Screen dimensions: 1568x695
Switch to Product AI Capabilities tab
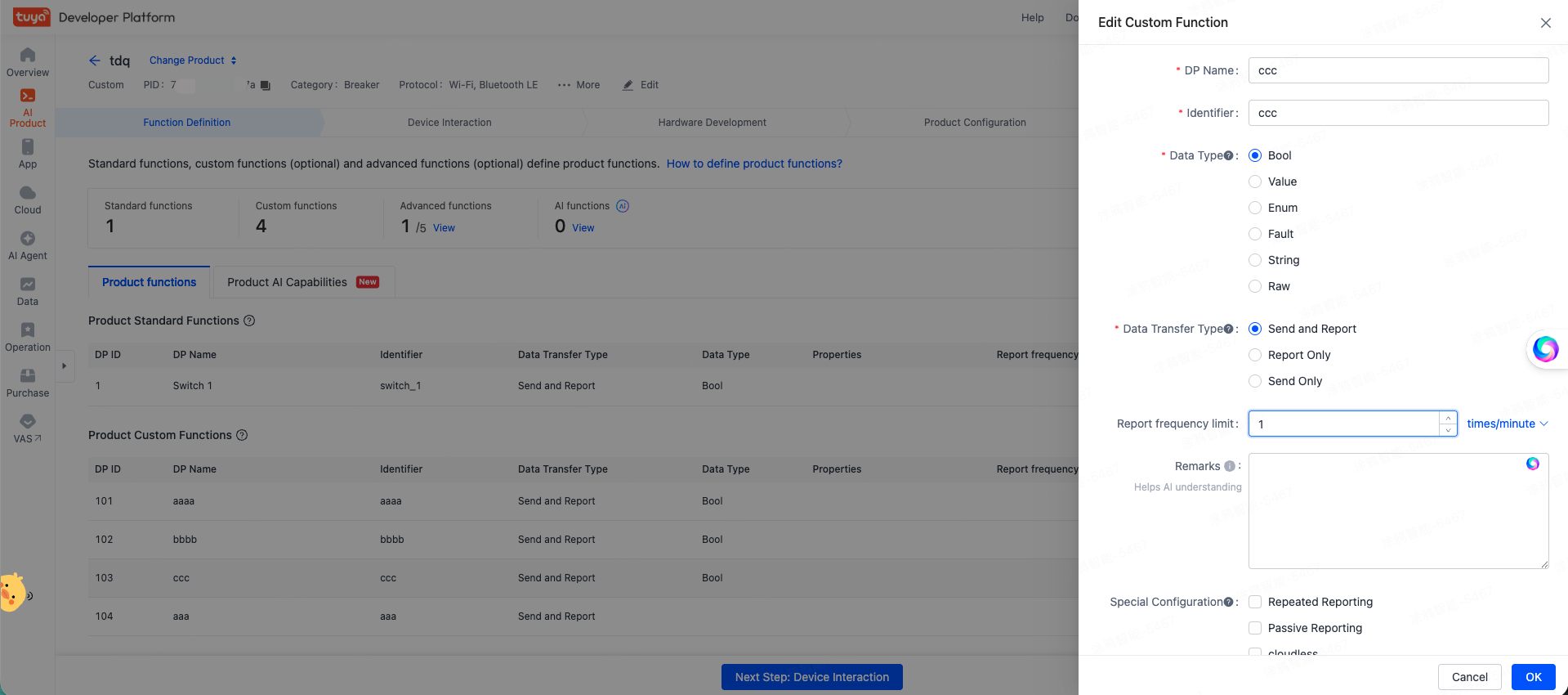(303, 282)
